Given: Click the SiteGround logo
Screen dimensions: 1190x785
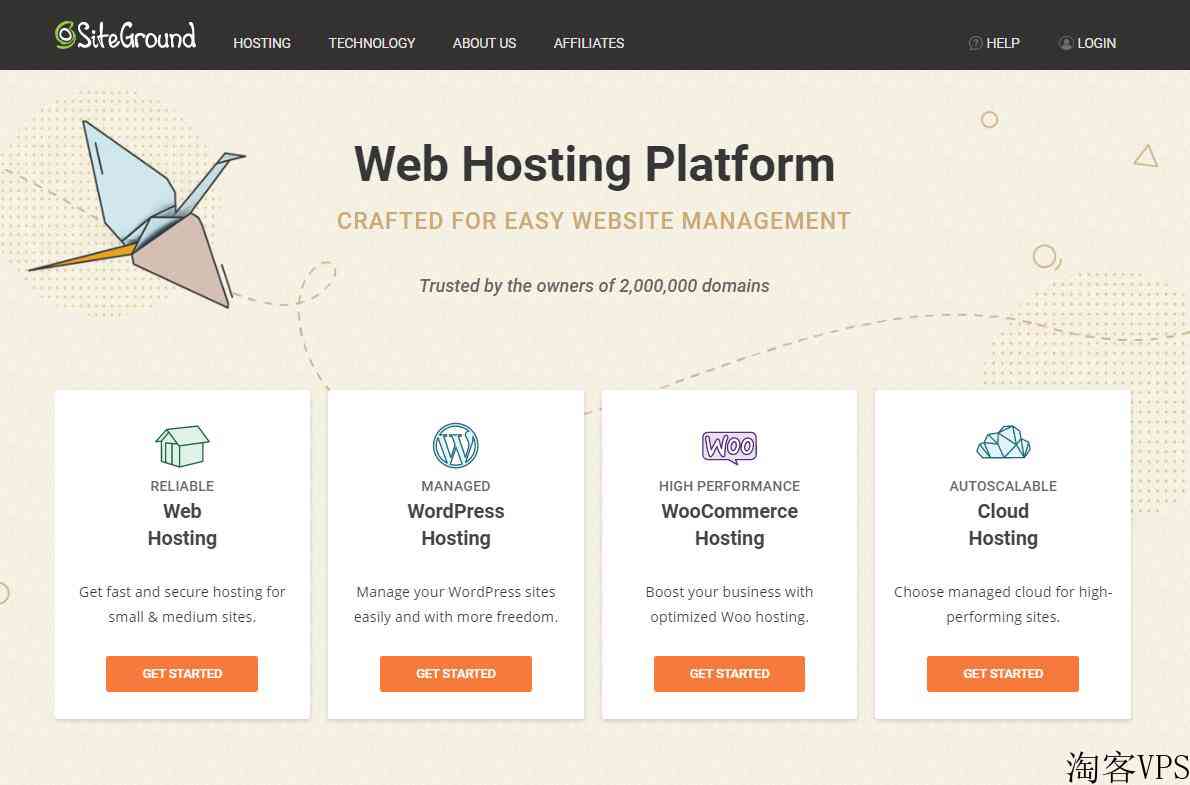Looking at the screenshot, I should click(x=125, y=36).
